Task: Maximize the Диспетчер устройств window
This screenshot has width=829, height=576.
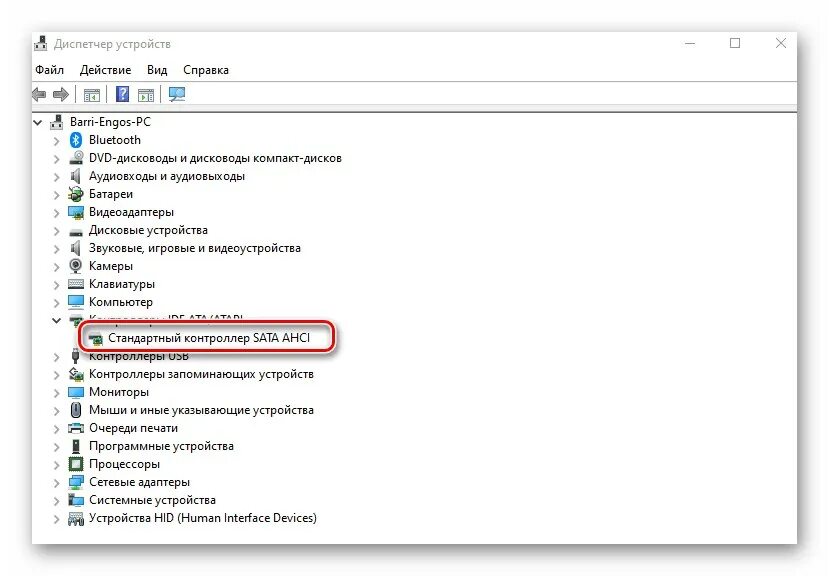Action: (x=735, y=43)
